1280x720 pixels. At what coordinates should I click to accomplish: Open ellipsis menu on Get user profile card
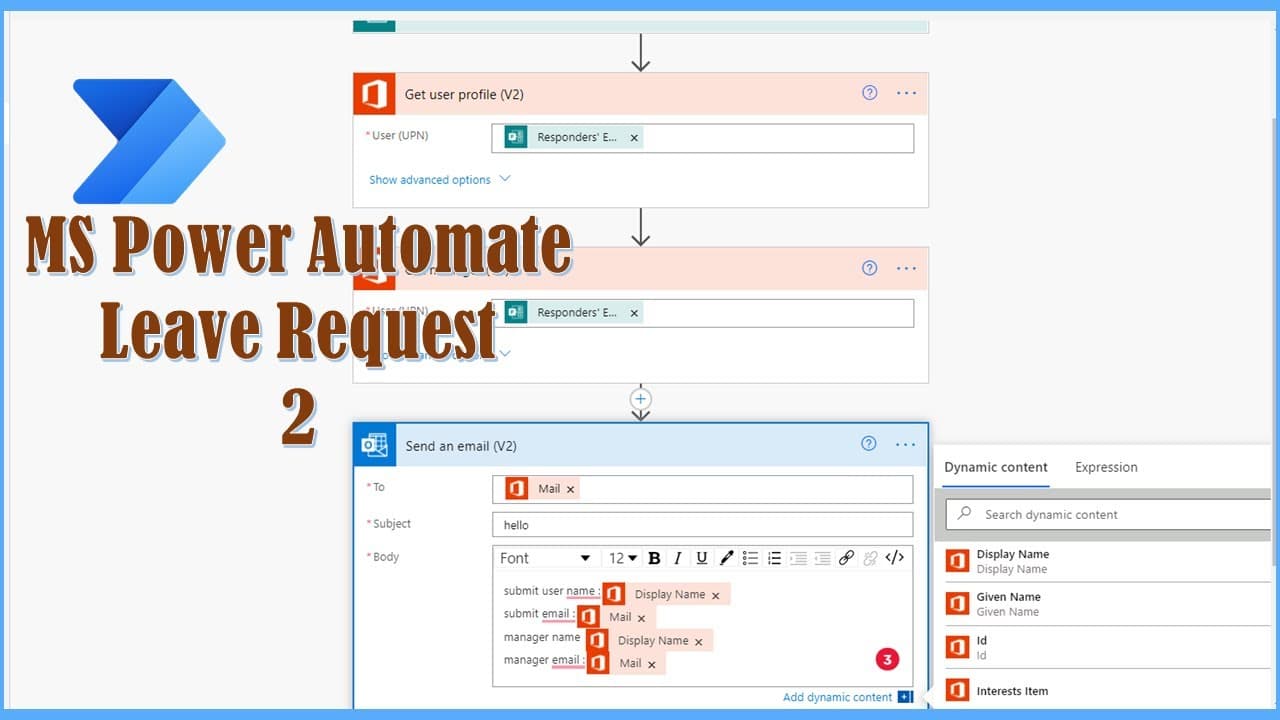[906, 93]
